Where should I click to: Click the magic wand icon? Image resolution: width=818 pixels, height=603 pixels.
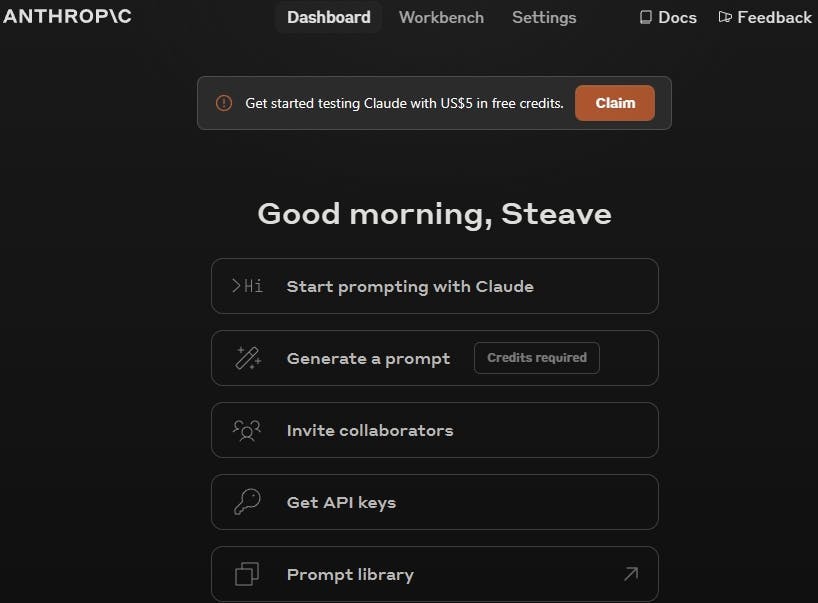(x=248, y=358)
